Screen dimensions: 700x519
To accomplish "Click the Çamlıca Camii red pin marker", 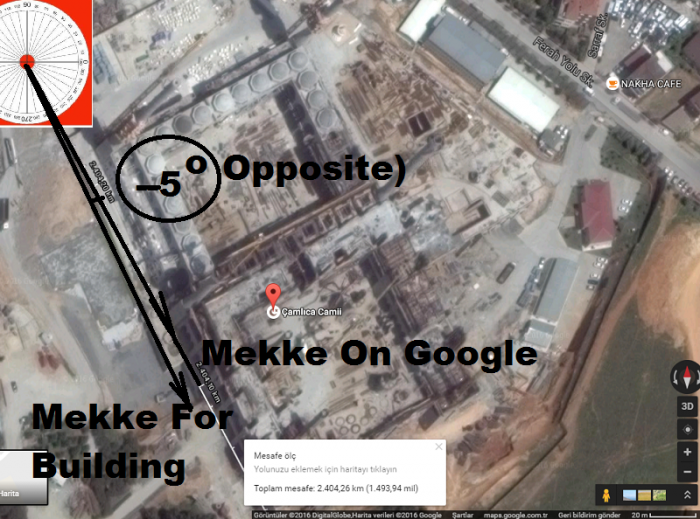I will (x=273, y=295).
